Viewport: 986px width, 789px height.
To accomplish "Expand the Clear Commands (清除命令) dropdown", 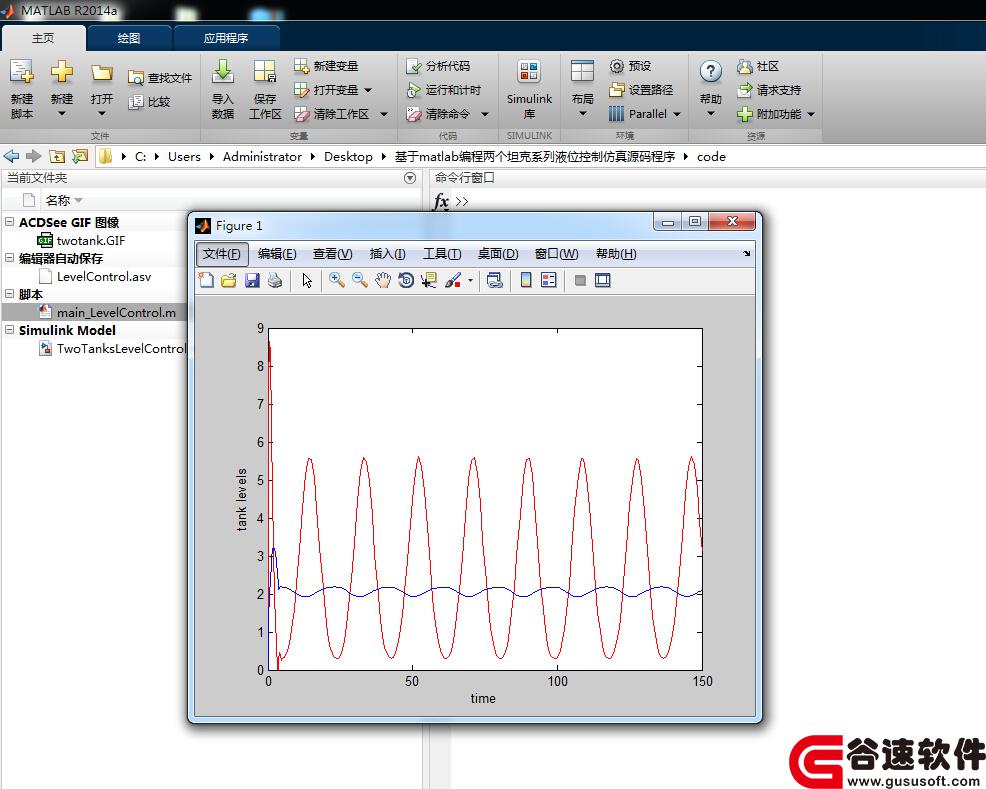I will [x=485, y=114].
